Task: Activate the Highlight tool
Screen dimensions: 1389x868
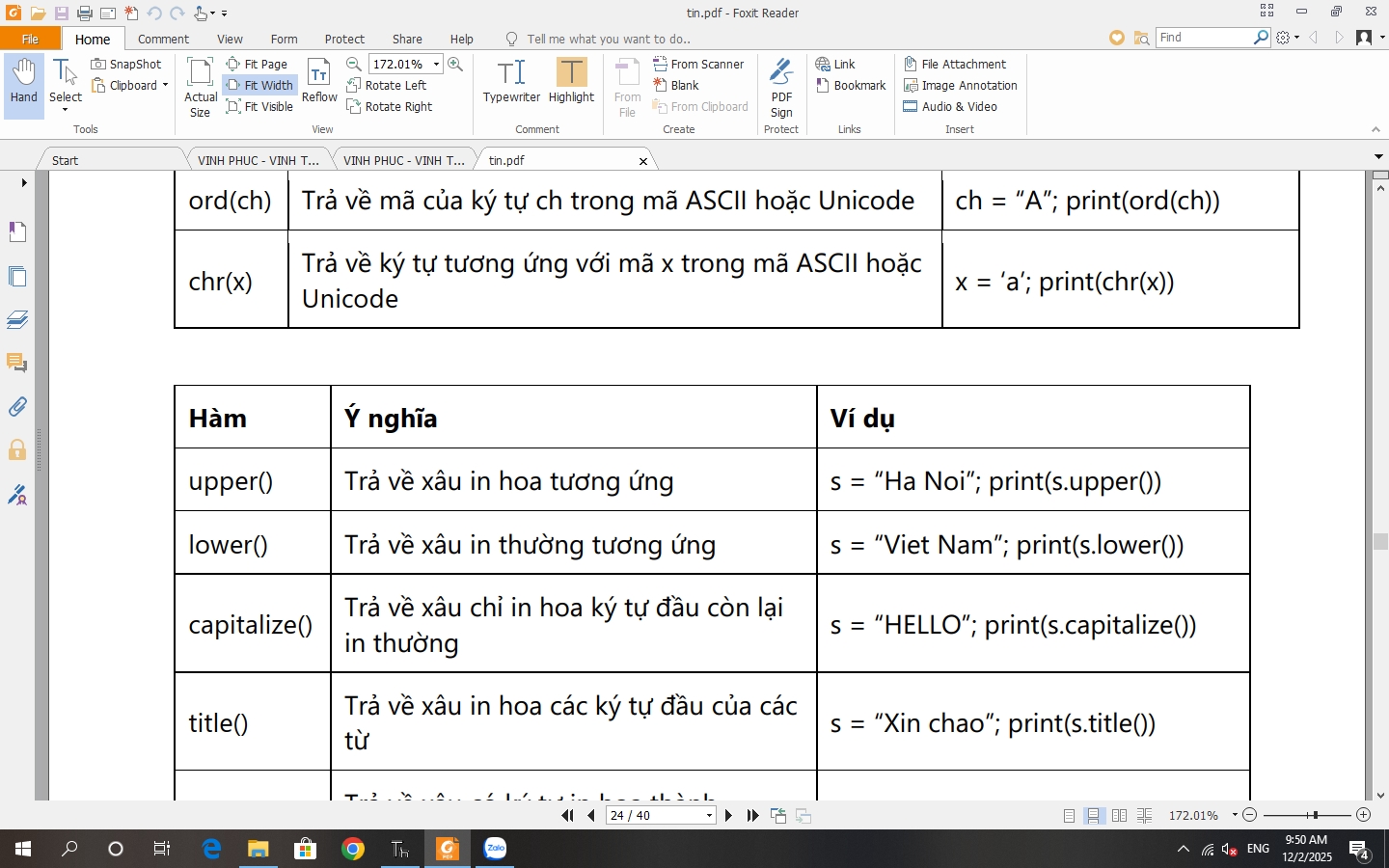Action: click(x=571, y=81)
